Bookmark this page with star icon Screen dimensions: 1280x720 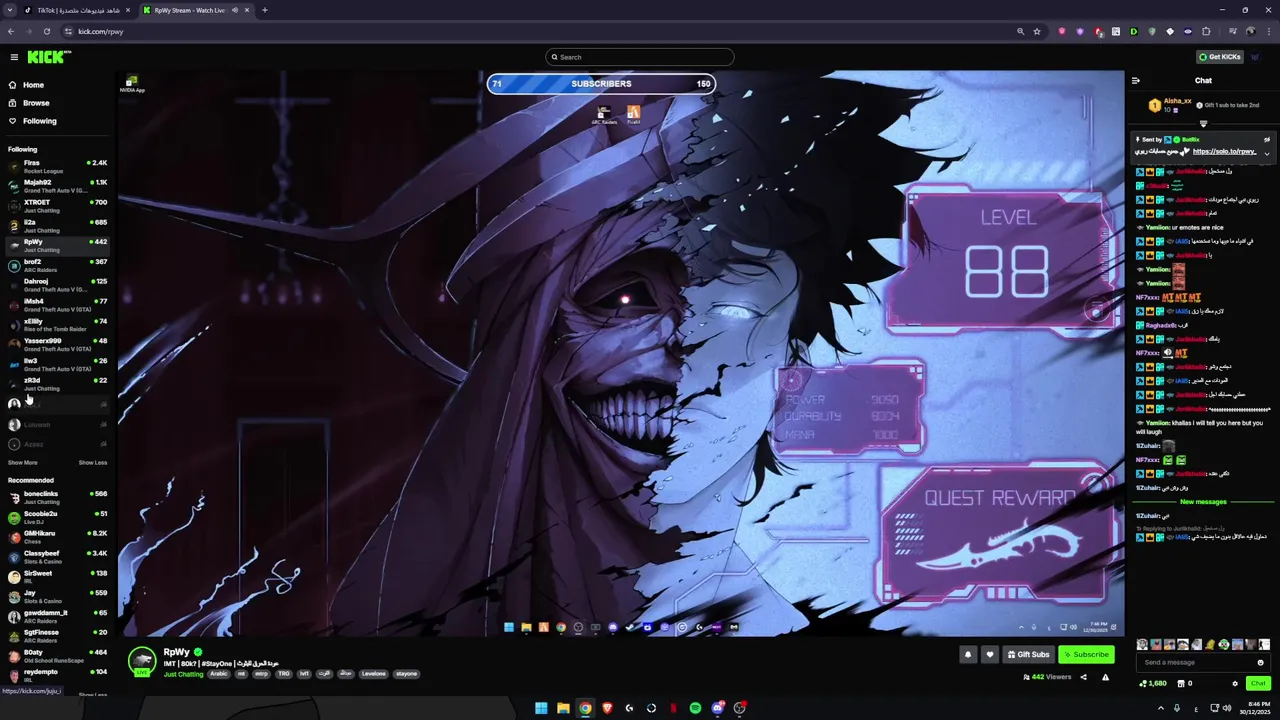tap(1037, 32)
